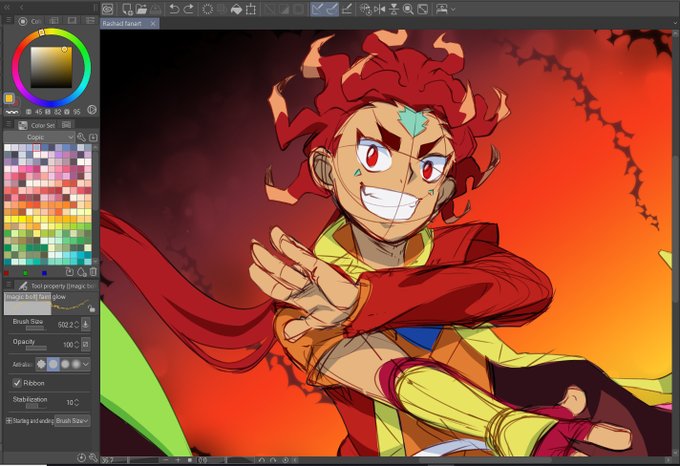
Task: Open Opacity dynamics settings button
Action: click(85, 344)
